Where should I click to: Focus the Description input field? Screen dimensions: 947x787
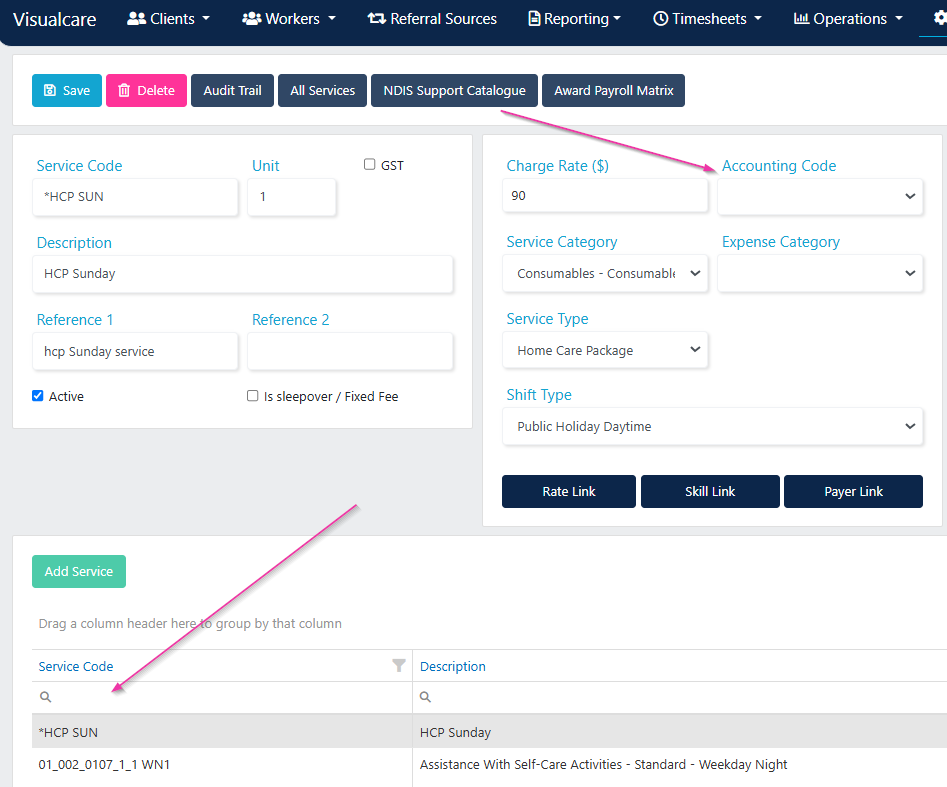pyautogui.click(x=243, y=274)
